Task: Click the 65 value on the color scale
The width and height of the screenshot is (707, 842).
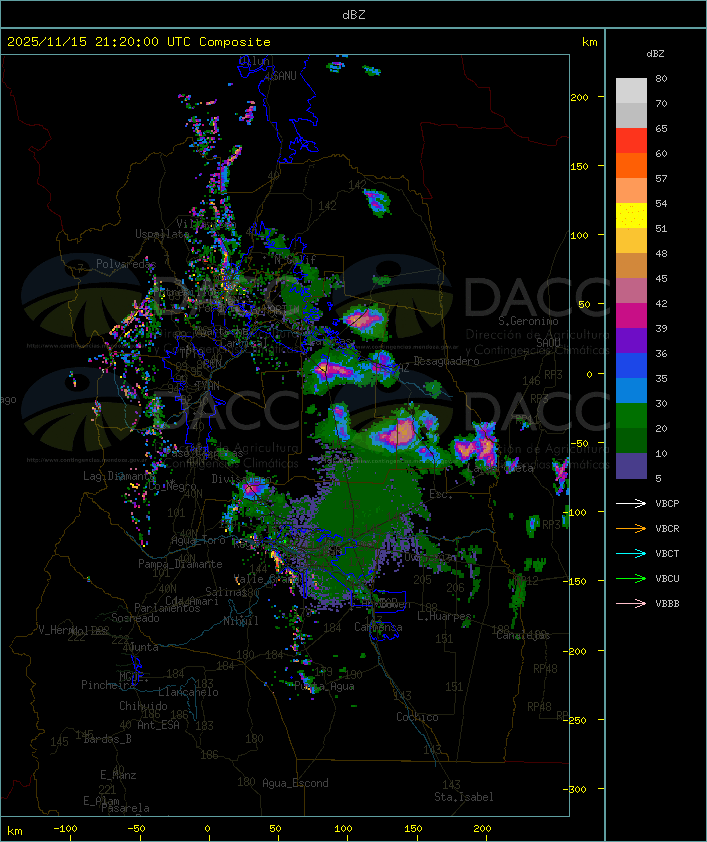Action: 661,128
